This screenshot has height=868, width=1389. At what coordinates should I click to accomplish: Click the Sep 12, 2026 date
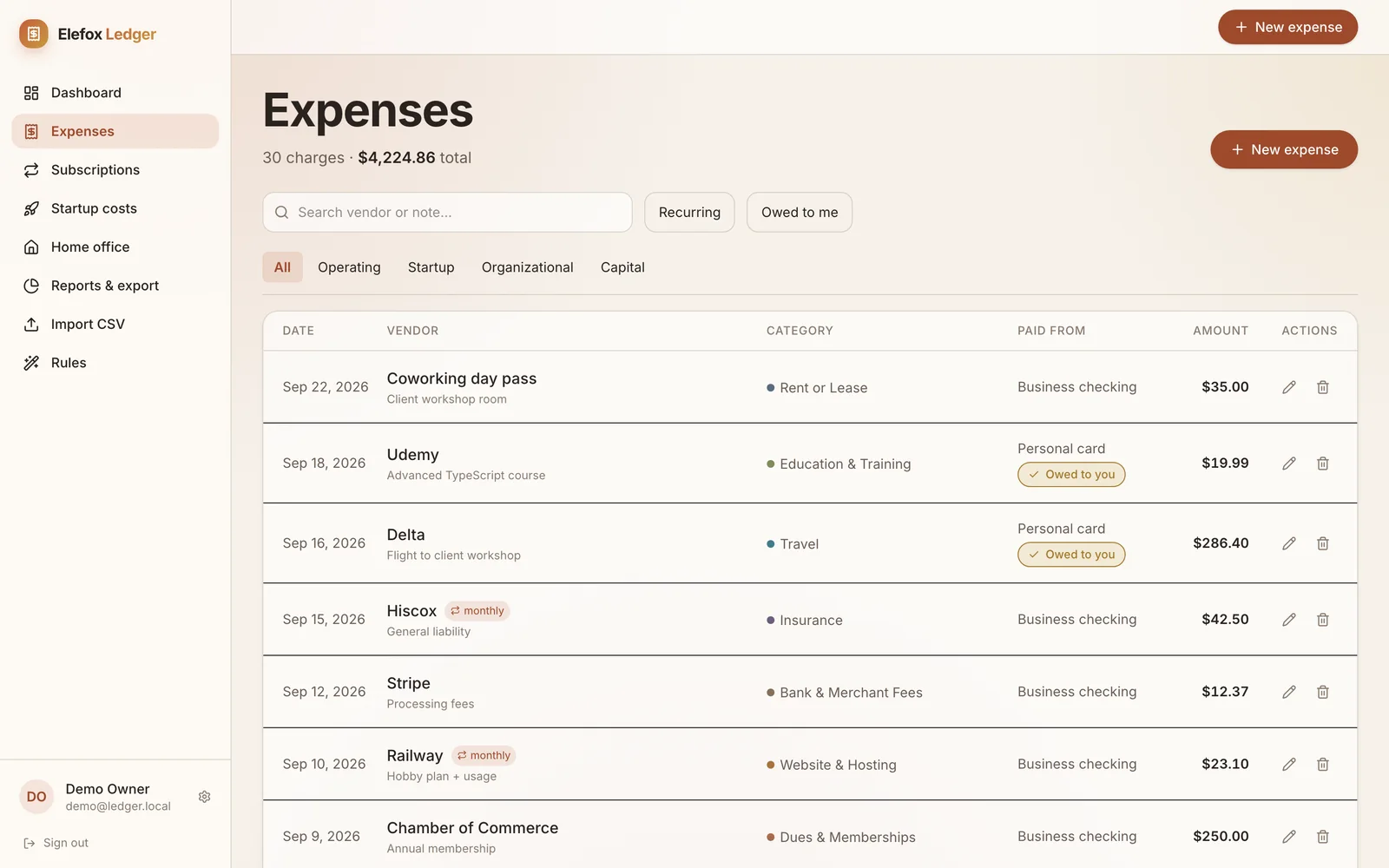coord(324,692)
